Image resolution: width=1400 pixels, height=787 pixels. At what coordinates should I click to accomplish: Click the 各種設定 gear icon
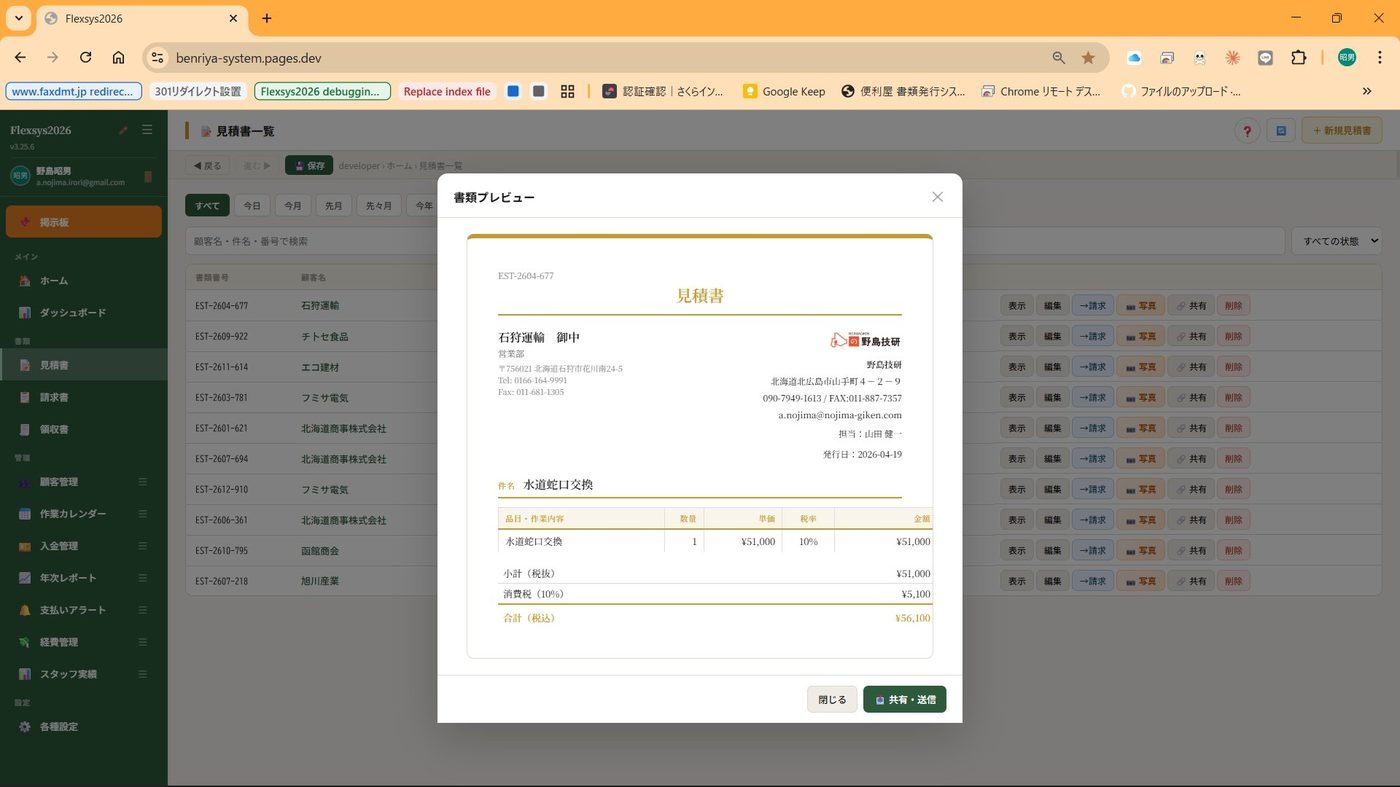[x=25, y=727]
